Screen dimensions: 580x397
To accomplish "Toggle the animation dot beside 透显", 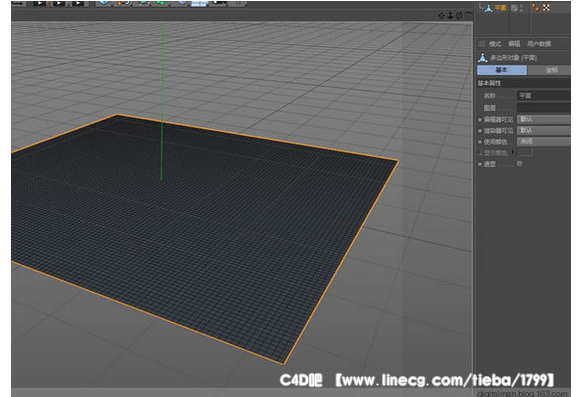I will click(x=480, y=164).
